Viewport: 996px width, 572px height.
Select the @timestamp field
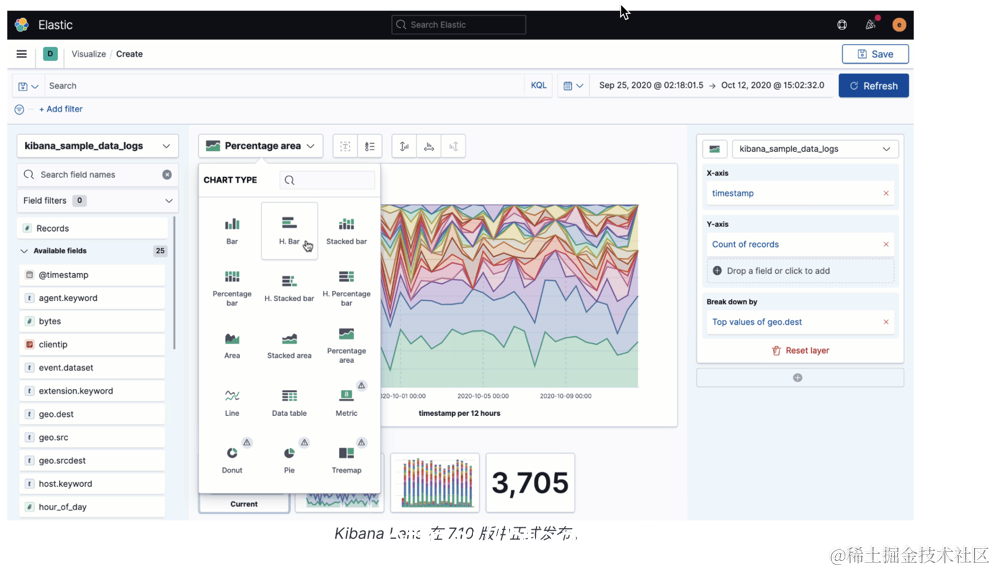pyautogui.click(x=92, y=275)
